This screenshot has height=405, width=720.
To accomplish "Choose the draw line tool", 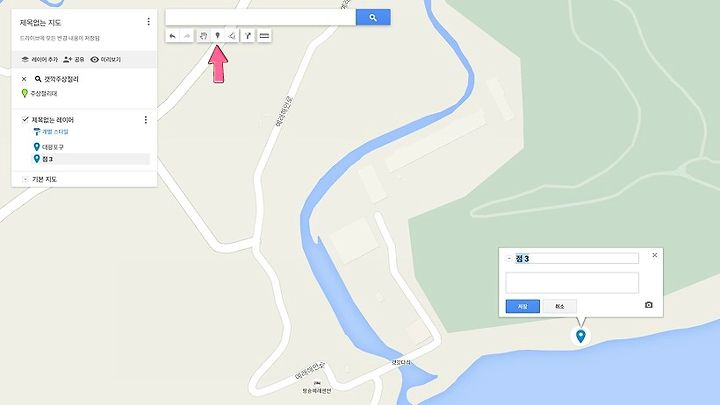I will tap(232, 36).
